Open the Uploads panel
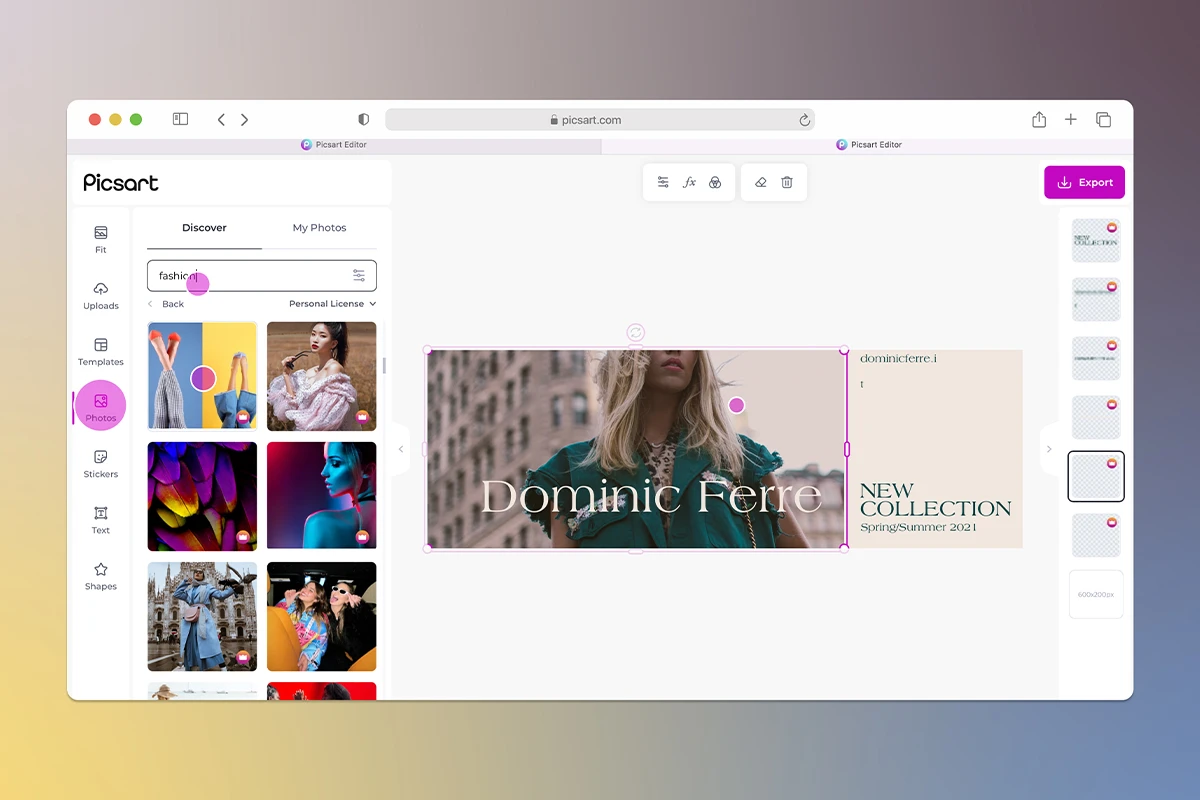Image resolution: width=1200 pixels, height=800 pixels. tap(100, 296)
